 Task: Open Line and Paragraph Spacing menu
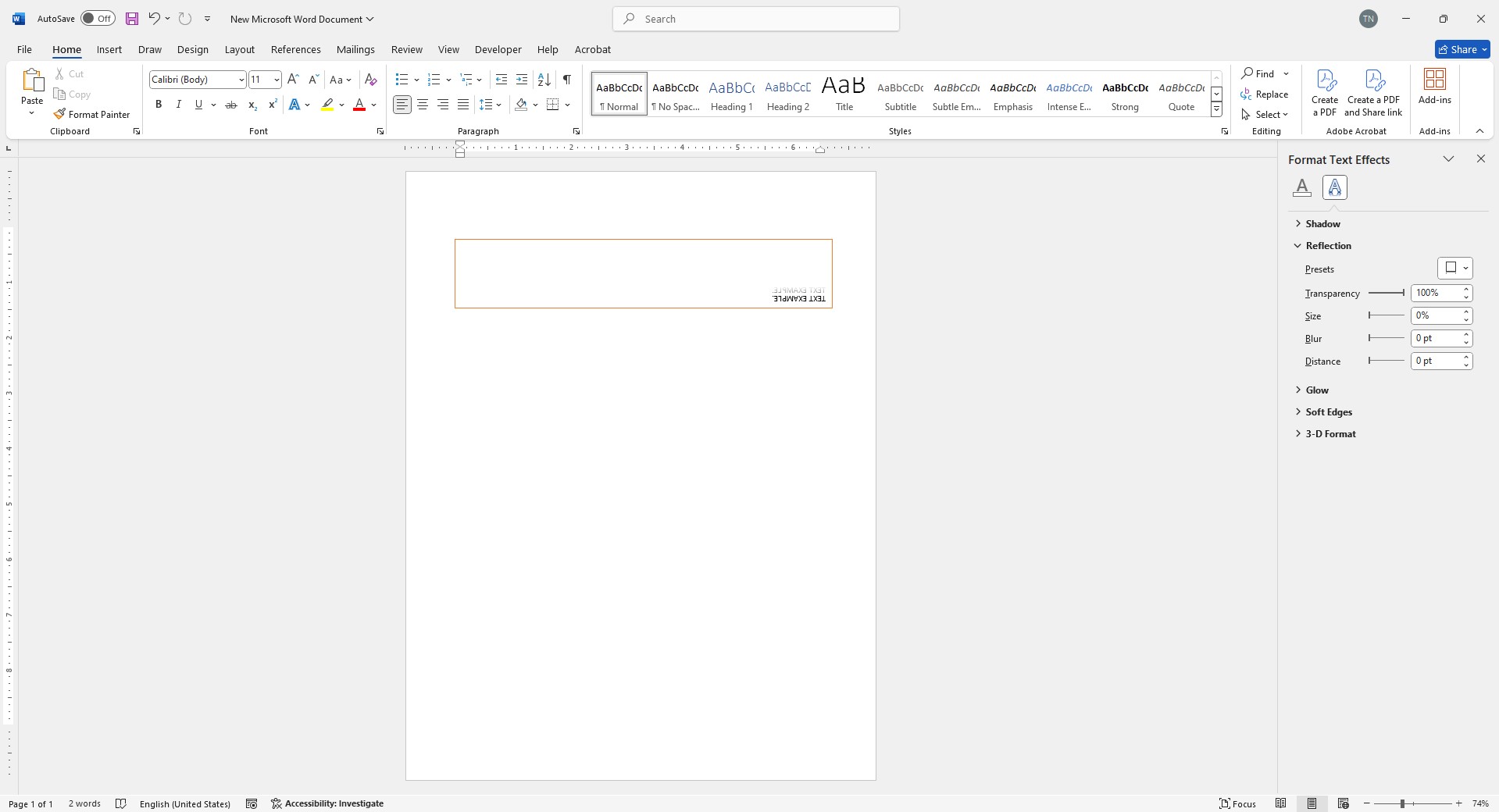point(490,105)
